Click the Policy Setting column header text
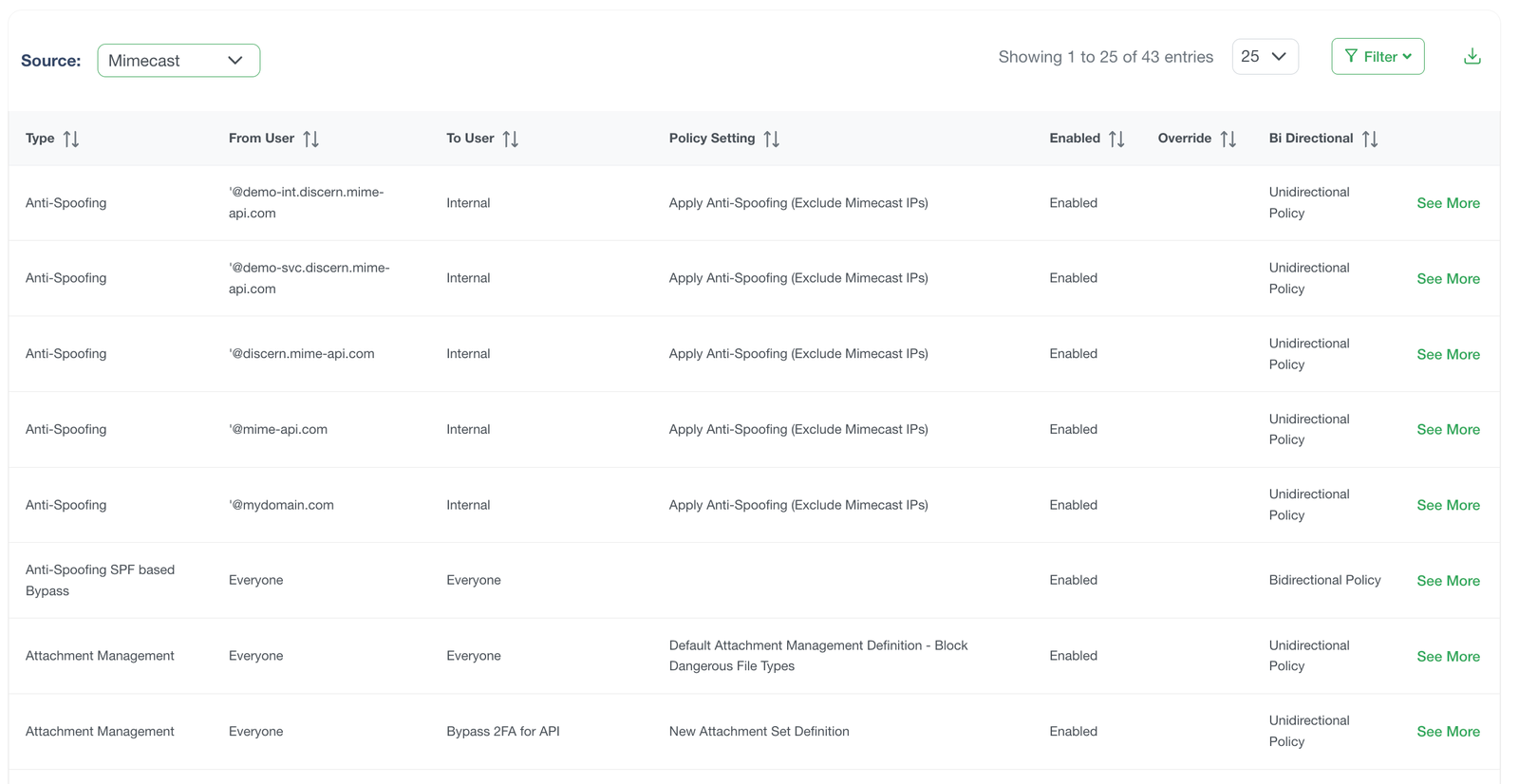The image size is (1519, 784). tap(712, 139)
